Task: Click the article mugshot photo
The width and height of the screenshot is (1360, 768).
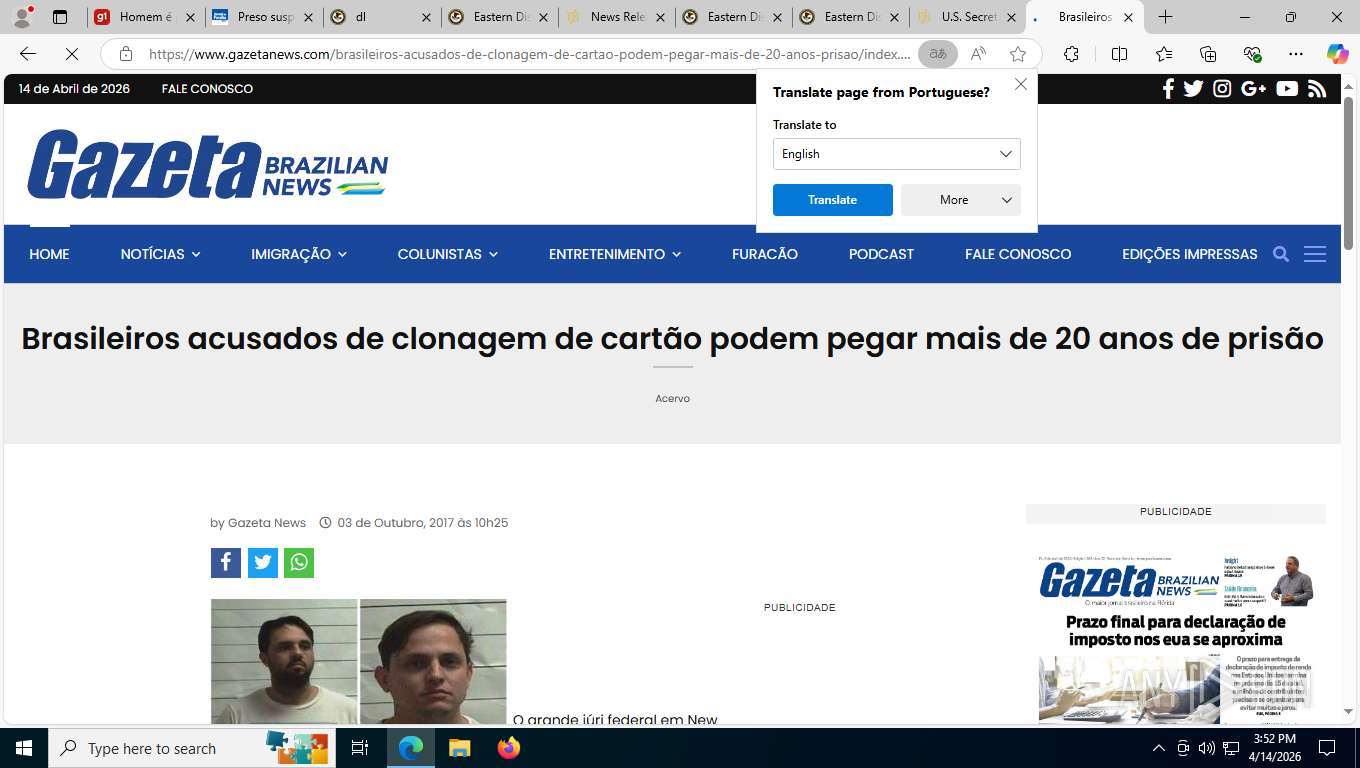Action: (358, 661)
